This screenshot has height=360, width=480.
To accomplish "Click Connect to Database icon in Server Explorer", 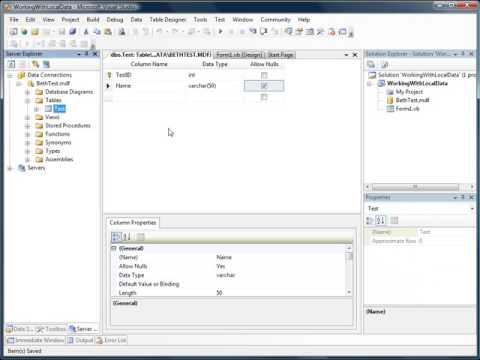I will 36,64.
